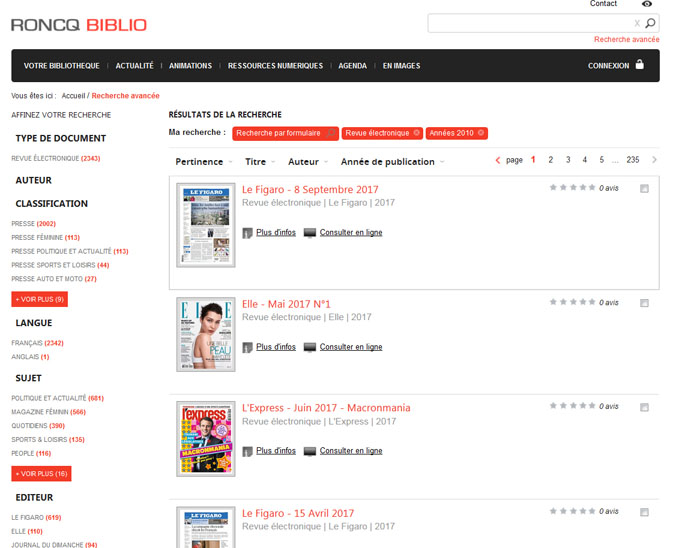This screenshot has height=548, width=688.
Task: Open the Titre sort dropdown
Action: 260,162
